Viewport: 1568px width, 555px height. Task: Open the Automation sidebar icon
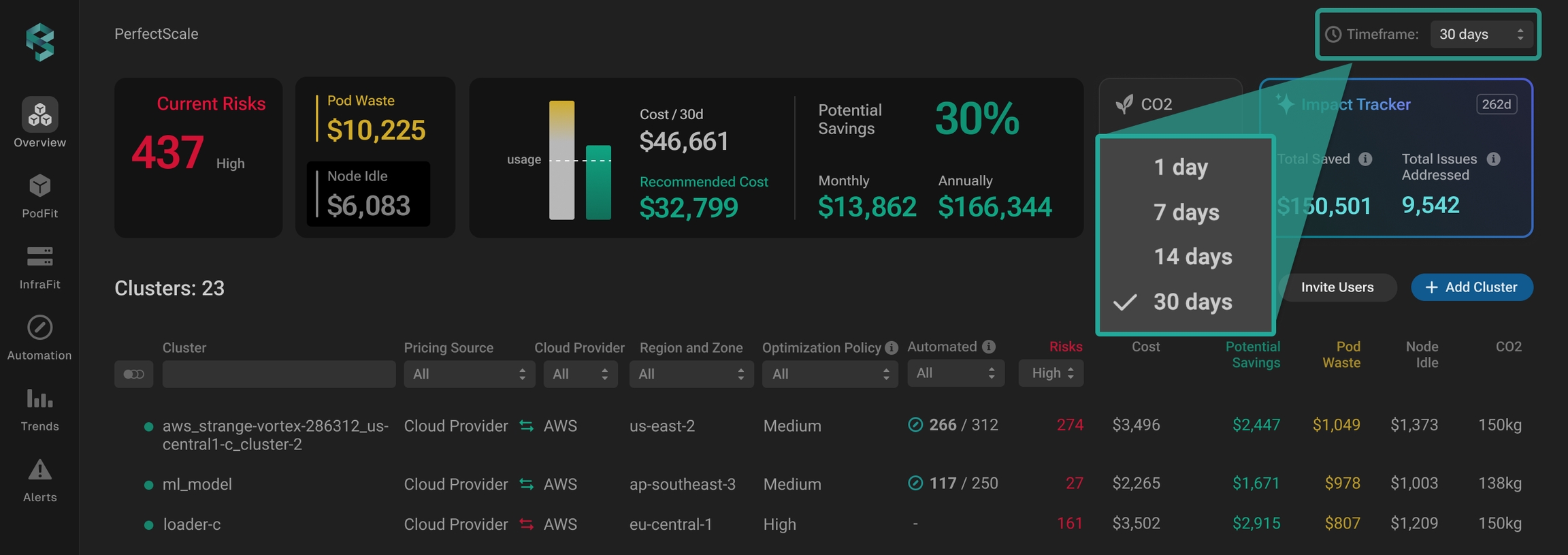pos(39,328)
